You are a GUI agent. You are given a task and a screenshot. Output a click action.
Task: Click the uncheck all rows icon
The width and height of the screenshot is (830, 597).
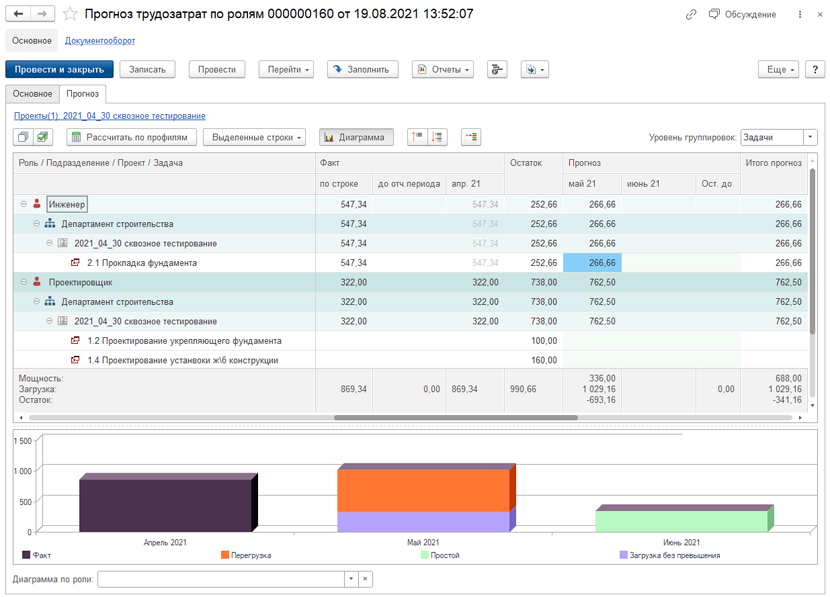pos(23,137)
